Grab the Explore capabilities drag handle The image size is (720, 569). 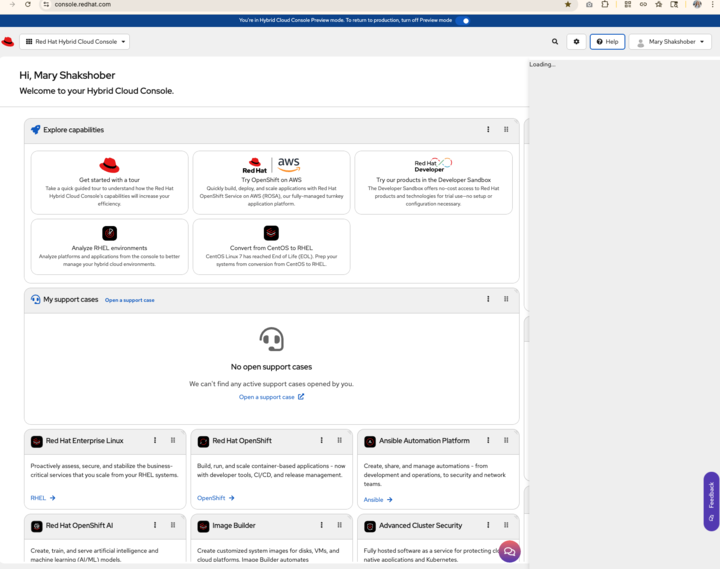(506, 130)
